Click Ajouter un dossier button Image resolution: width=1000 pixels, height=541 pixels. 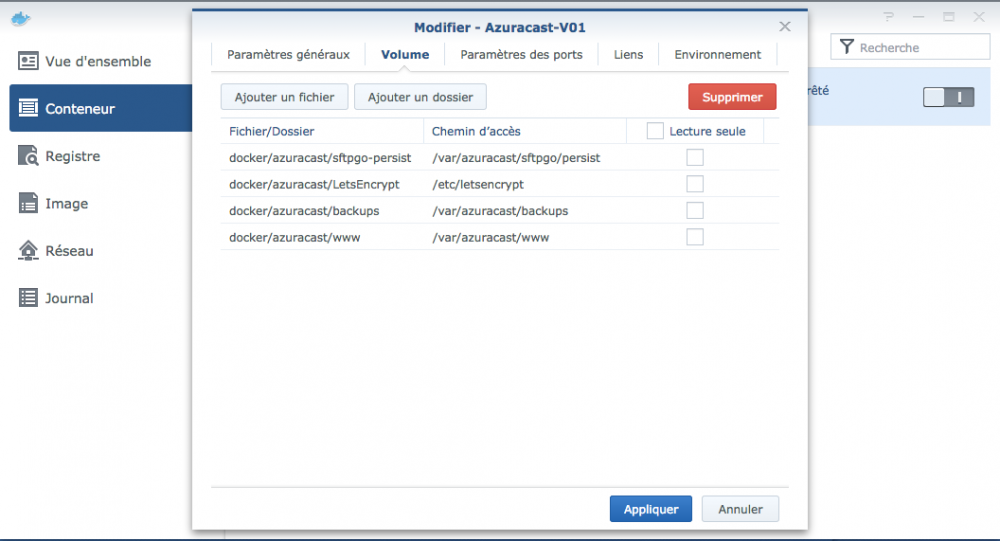(x=420, y=97)
